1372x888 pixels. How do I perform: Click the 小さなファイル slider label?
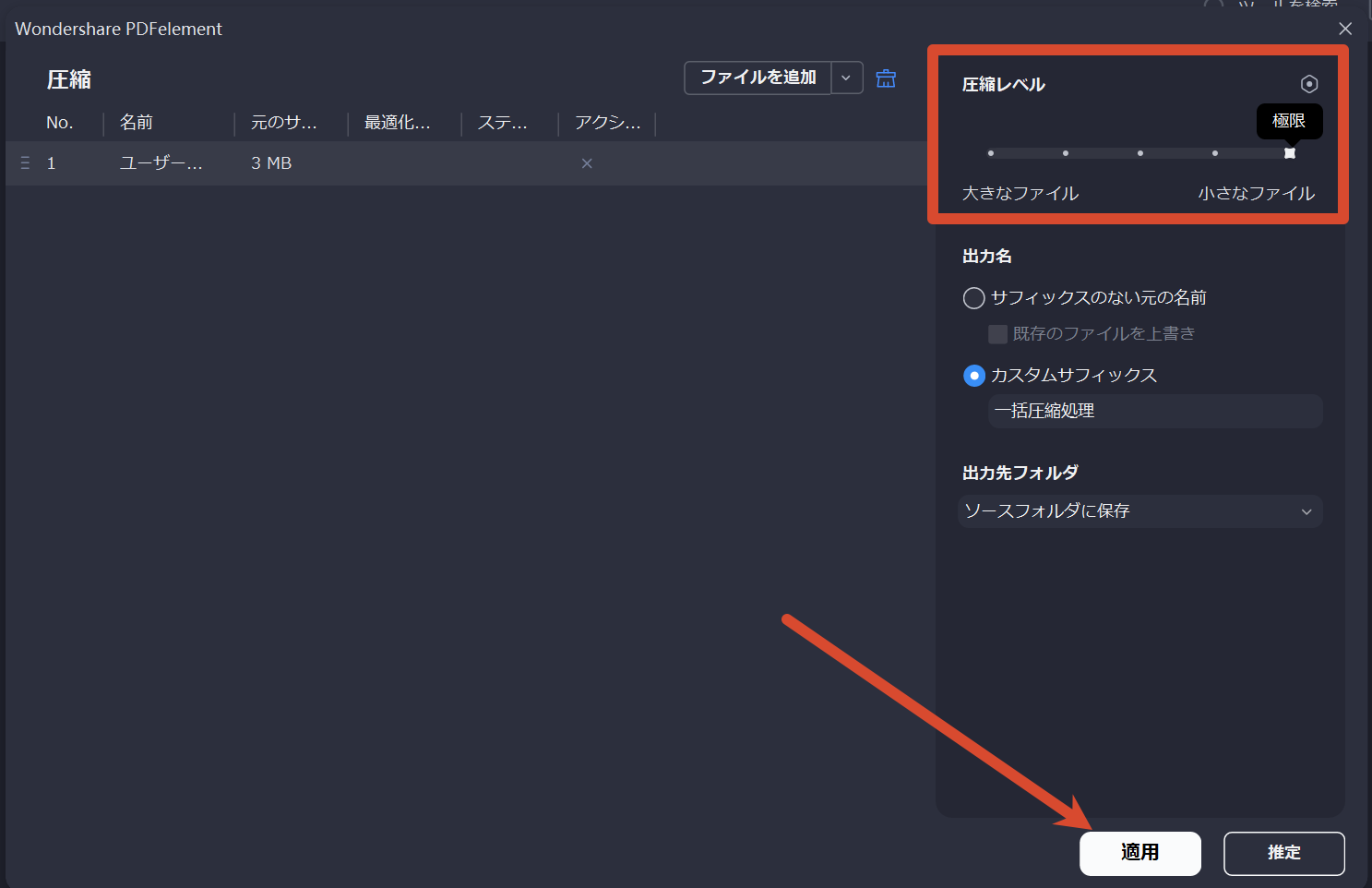1257,194
